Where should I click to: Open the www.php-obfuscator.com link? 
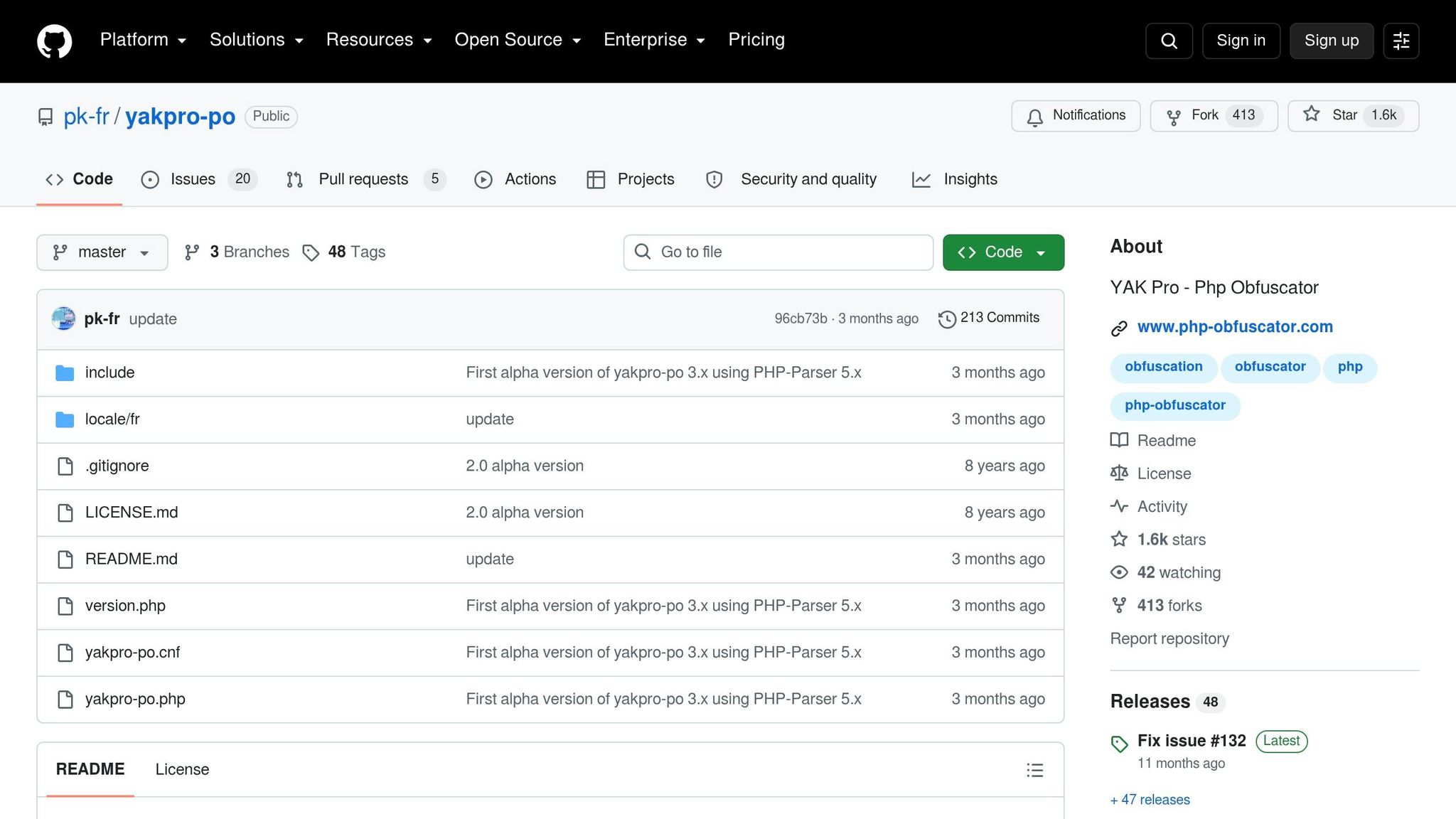click(1235, 327)
